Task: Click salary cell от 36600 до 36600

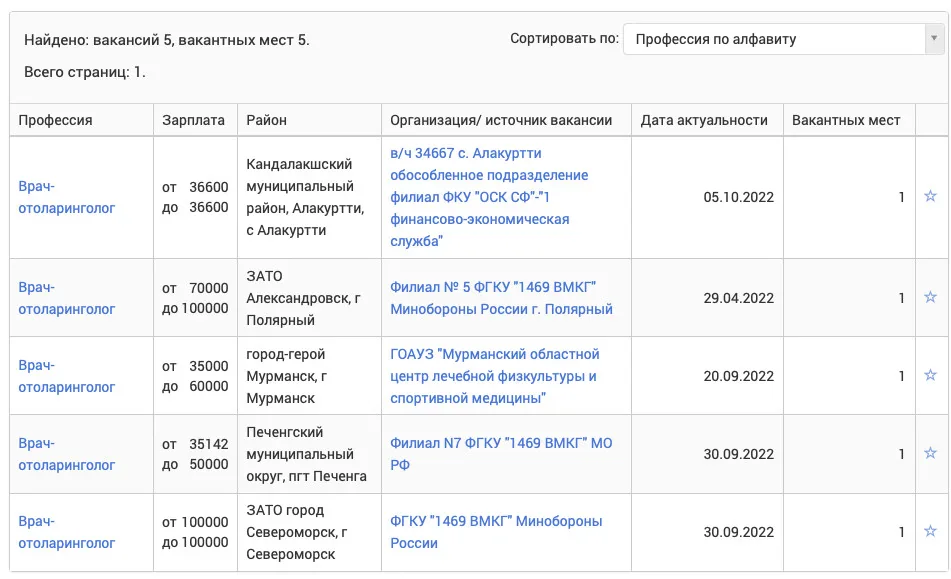Action: click(195, 197)
